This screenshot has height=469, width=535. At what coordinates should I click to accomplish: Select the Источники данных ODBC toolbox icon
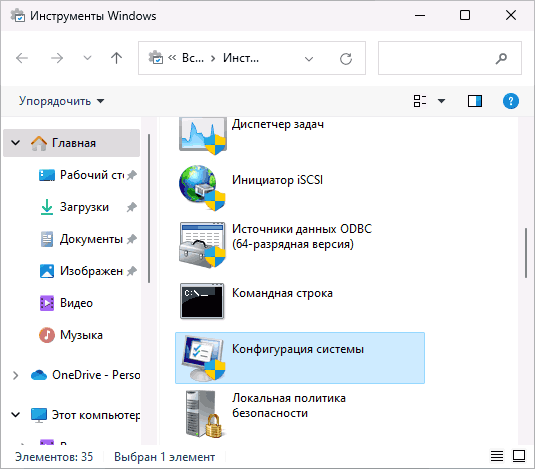[x=202, y=245]
